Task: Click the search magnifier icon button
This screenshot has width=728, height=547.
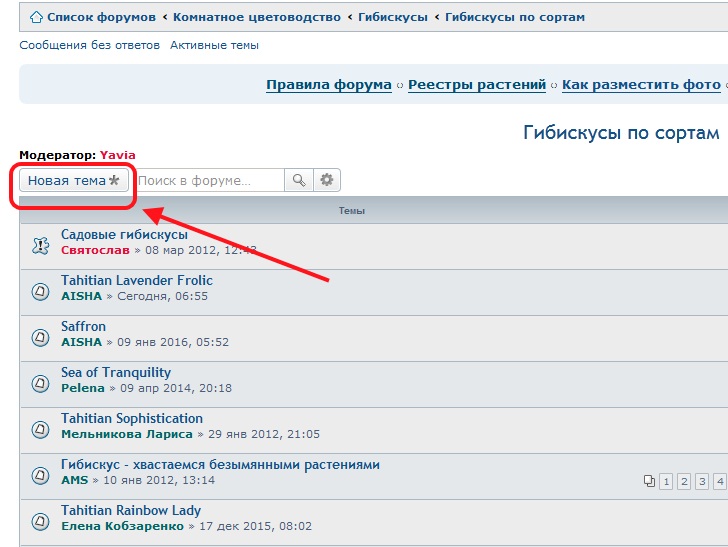Action: tap(298, 181)
